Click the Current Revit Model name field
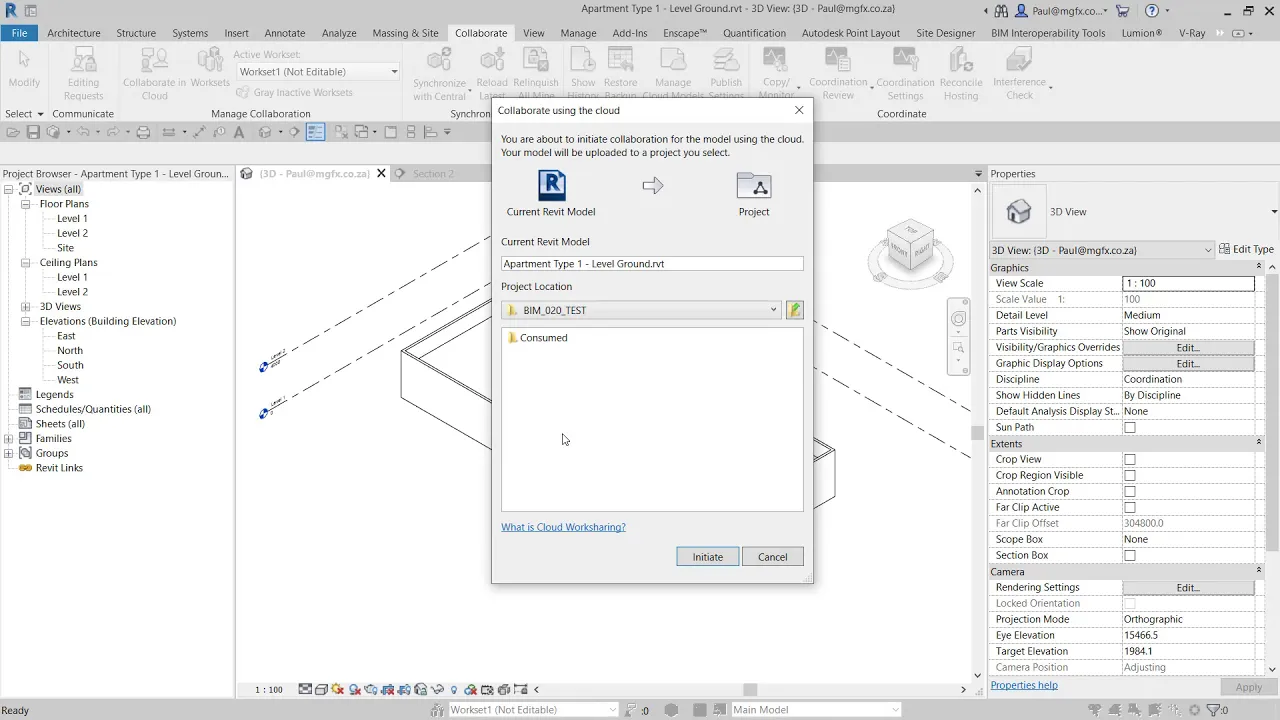 click(652, 264)
